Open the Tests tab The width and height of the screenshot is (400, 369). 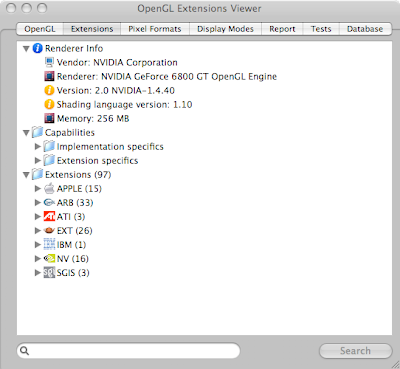[321, 29]
